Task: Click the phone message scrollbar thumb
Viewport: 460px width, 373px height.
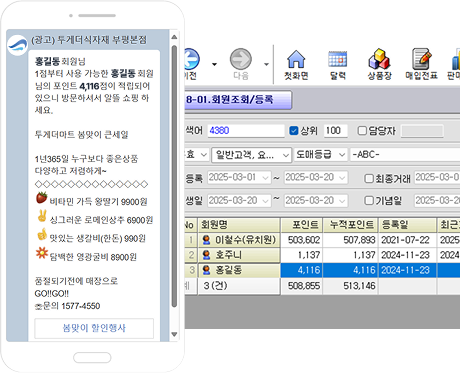Action: point(174,177)
